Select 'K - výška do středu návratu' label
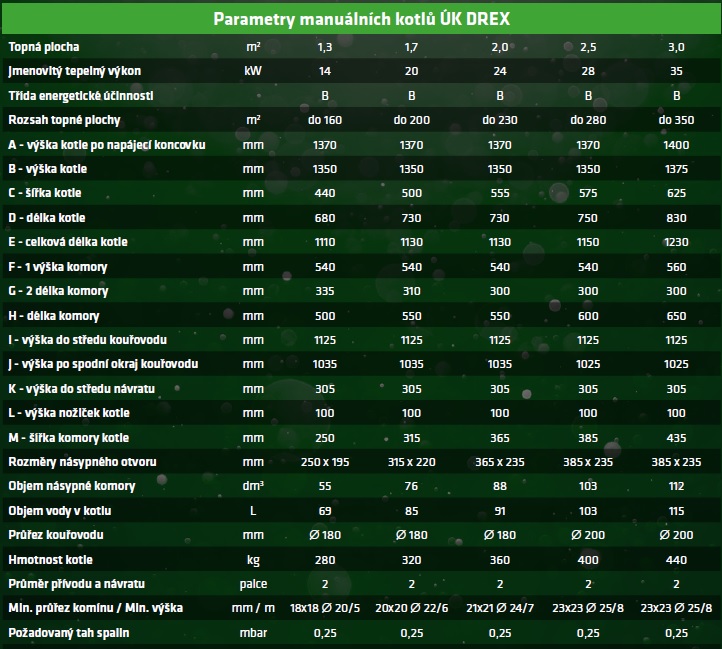Image resolution: width=722 pixels, height=649 pixels. 82,389
